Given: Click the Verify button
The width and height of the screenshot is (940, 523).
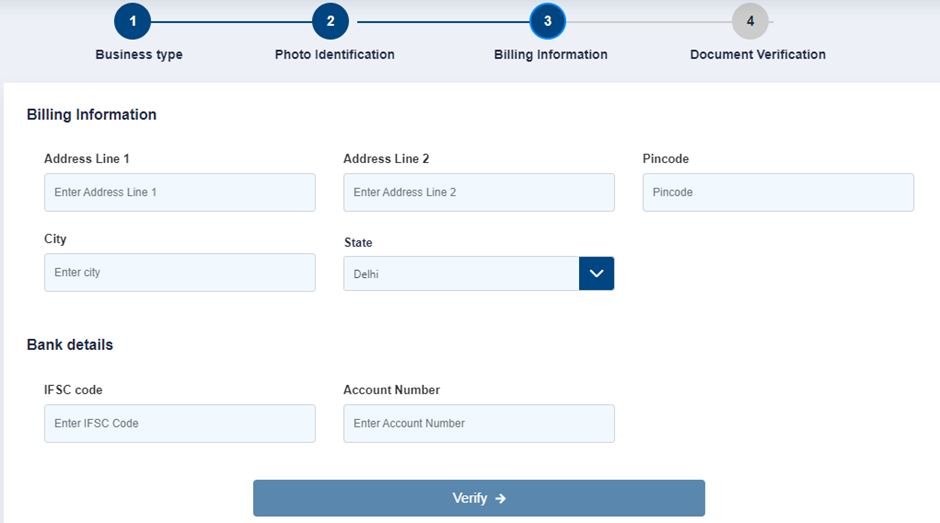Looking at the screenshot, I should tap(479, 498).
